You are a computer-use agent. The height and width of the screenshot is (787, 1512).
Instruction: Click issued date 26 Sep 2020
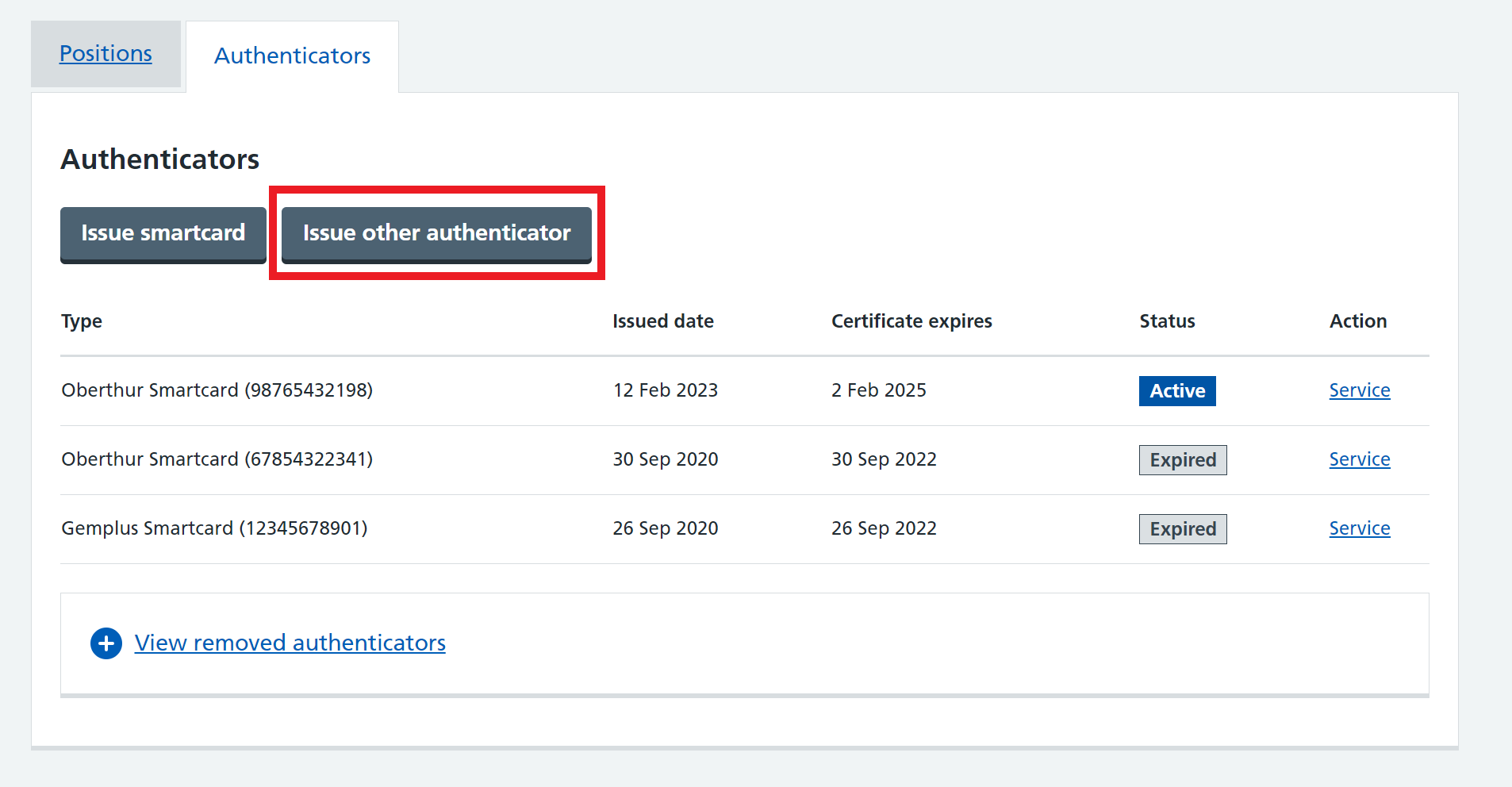(x=665, y=528)
